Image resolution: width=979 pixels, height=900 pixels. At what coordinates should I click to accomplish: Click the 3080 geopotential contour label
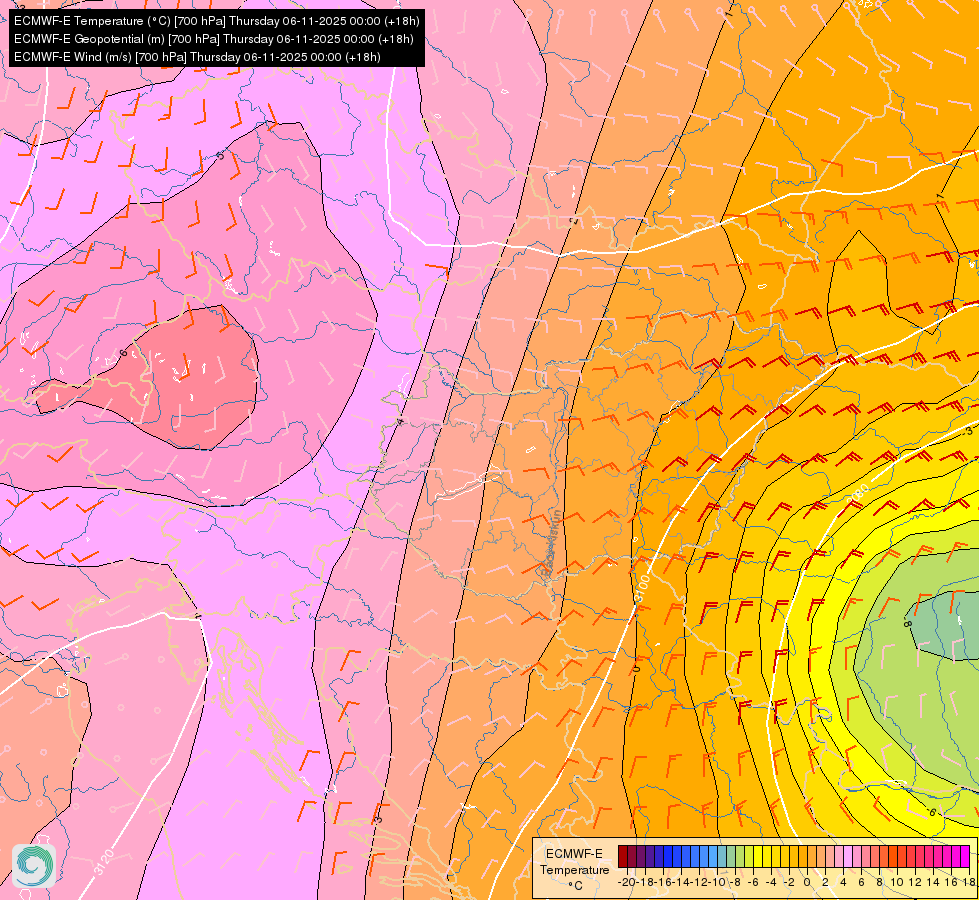(x=857, y=494)
